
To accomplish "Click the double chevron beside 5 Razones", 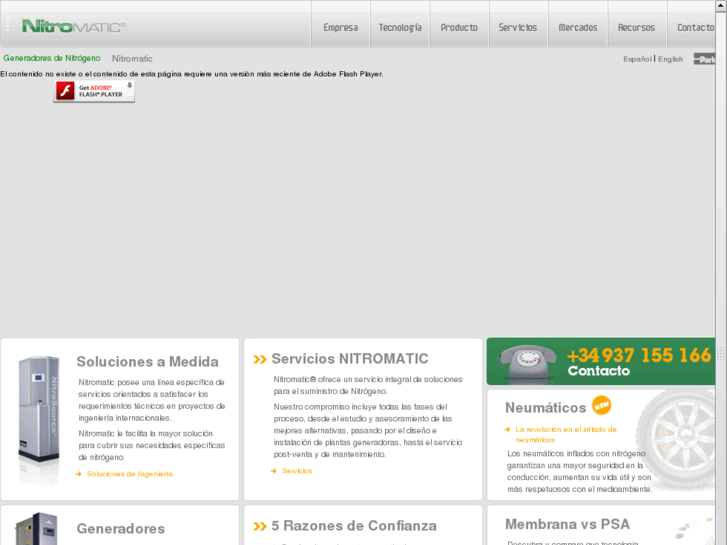I will point(260,526).
